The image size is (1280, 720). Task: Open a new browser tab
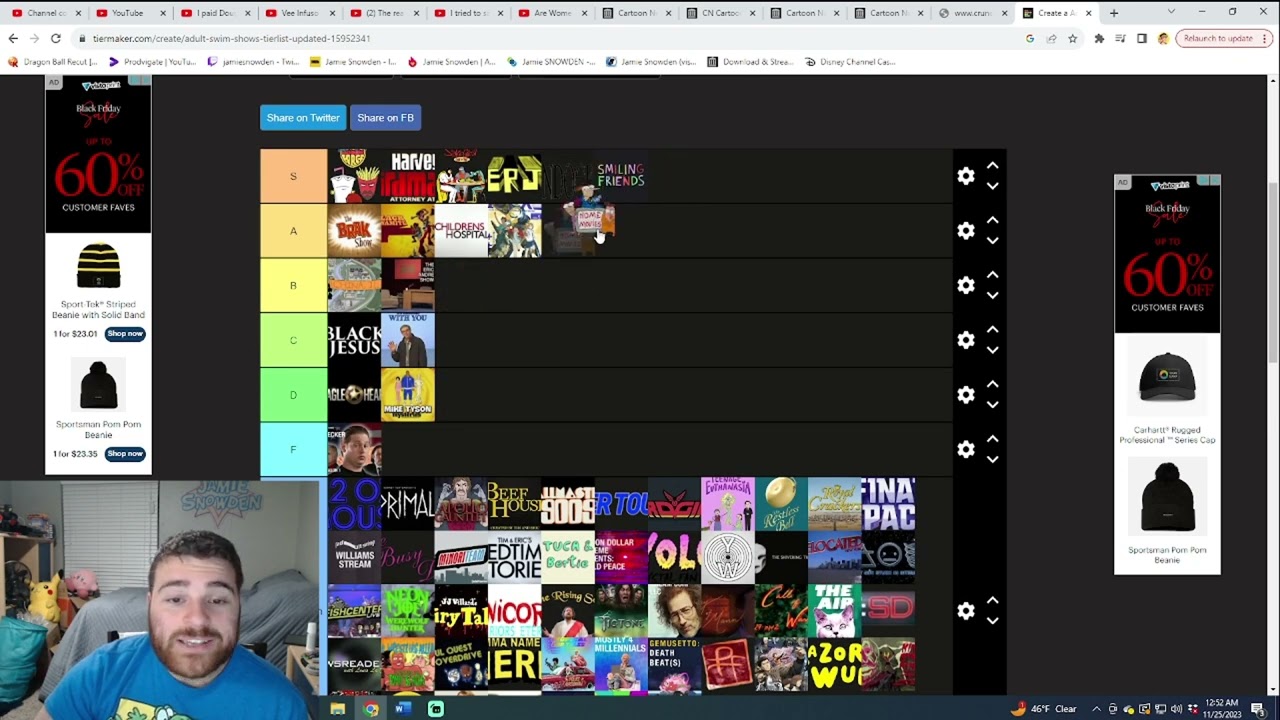pos(1114,13)
